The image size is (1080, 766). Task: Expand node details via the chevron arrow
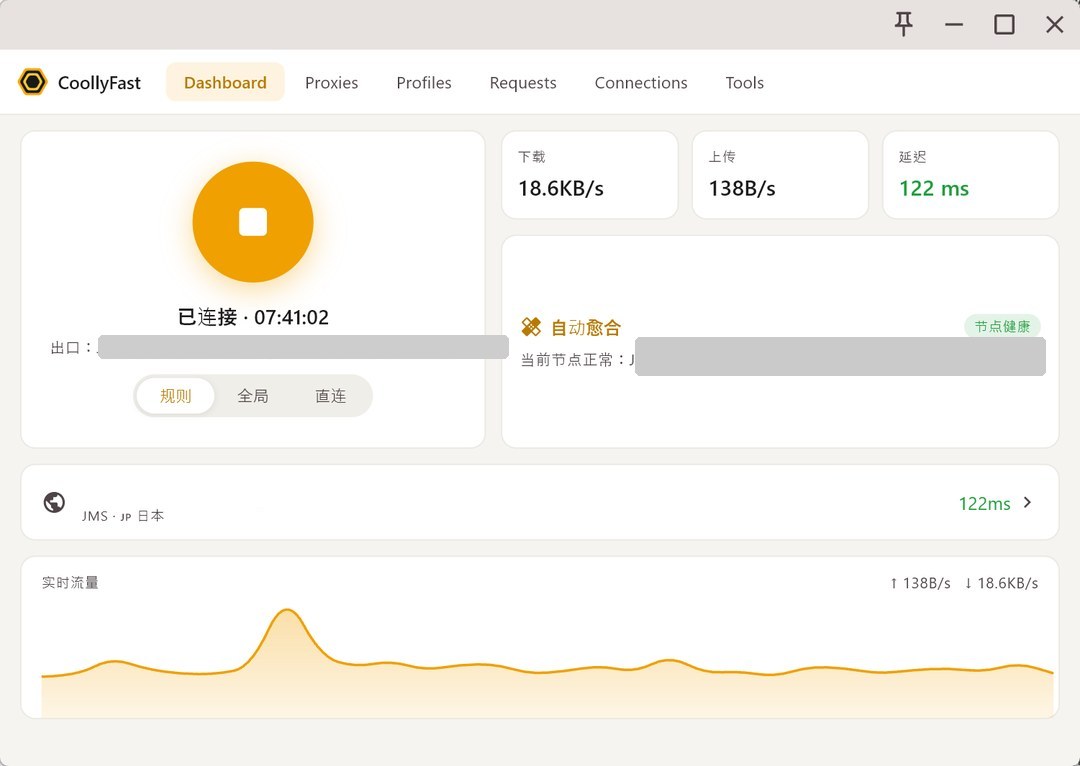(x=1028, y=502)
